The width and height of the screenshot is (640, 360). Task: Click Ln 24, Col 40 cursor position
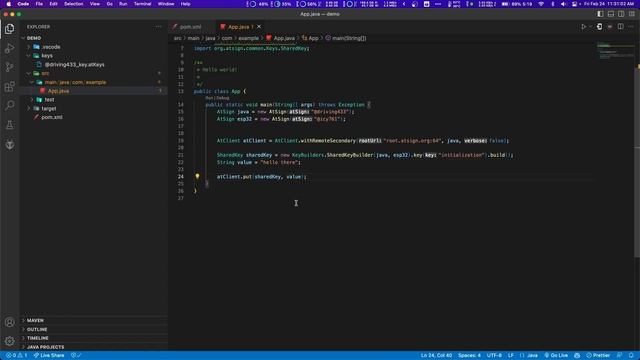point(436,356)
